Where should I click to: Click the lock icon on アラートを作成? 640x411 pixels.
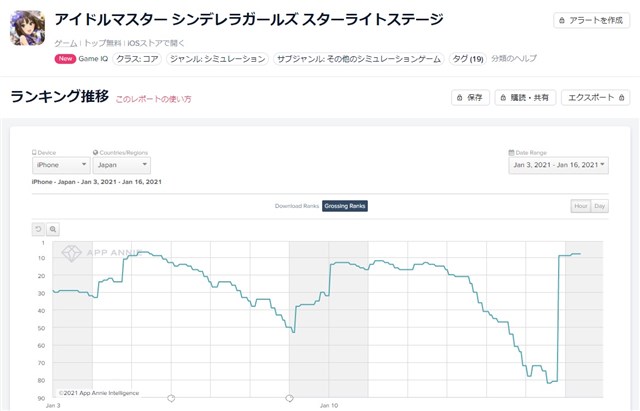coord(562,20)
